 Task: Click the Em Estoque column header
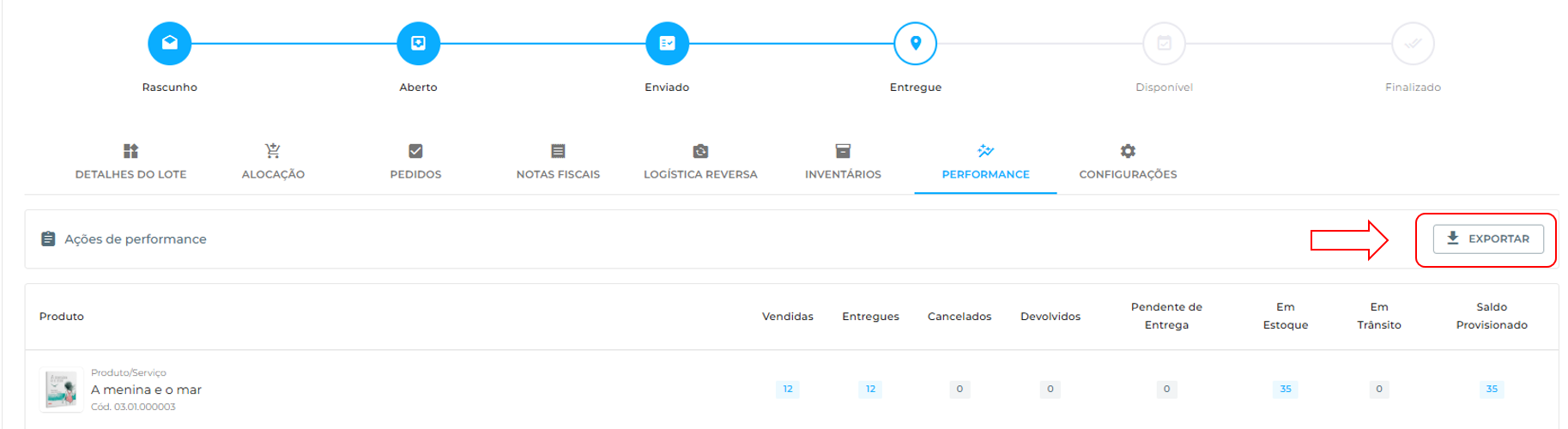point(1286,316)
